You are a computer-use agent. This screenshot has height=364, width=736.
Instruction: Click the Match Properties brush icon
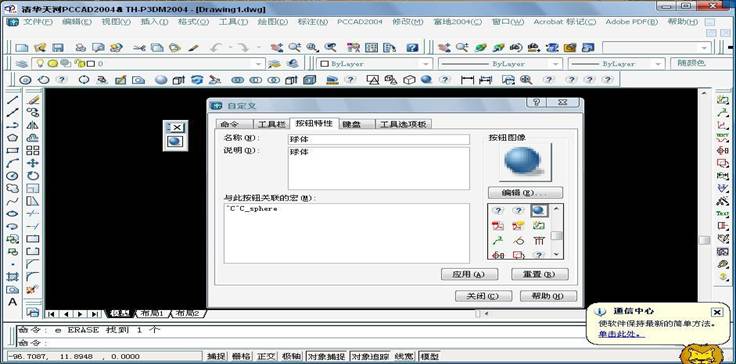coord(193,47)
